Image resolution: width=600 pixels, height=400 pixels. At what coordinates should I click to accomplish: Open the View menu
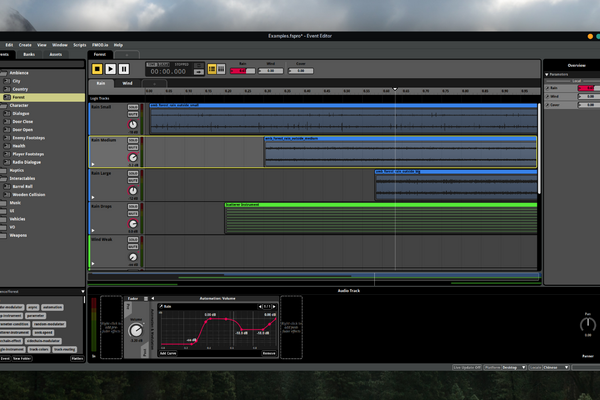(x=42, y=45)
